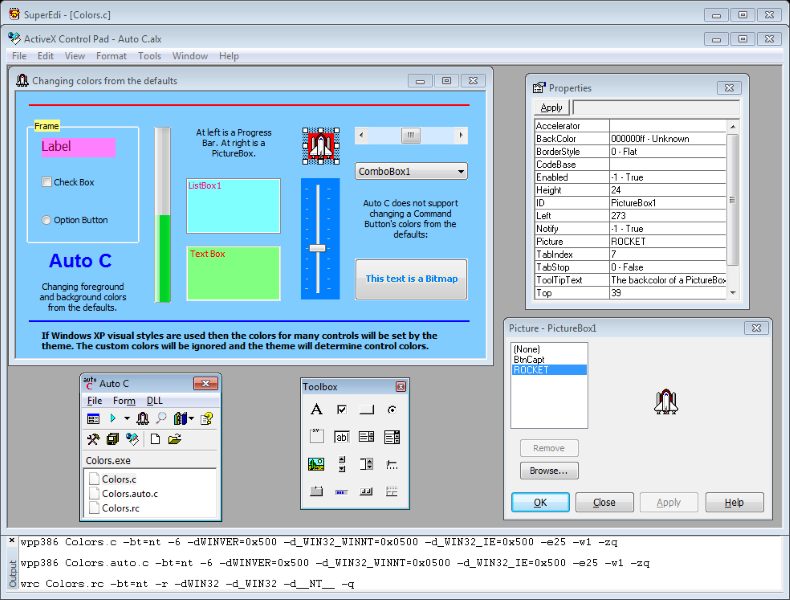Select Colors.auto.c in the file list
790x600 pixels.
tap(129, 494)
